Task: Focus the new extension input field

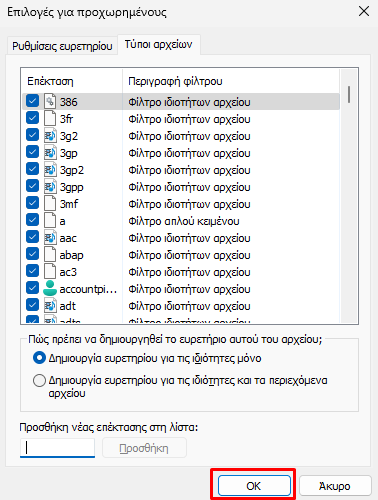Action: 57,448
